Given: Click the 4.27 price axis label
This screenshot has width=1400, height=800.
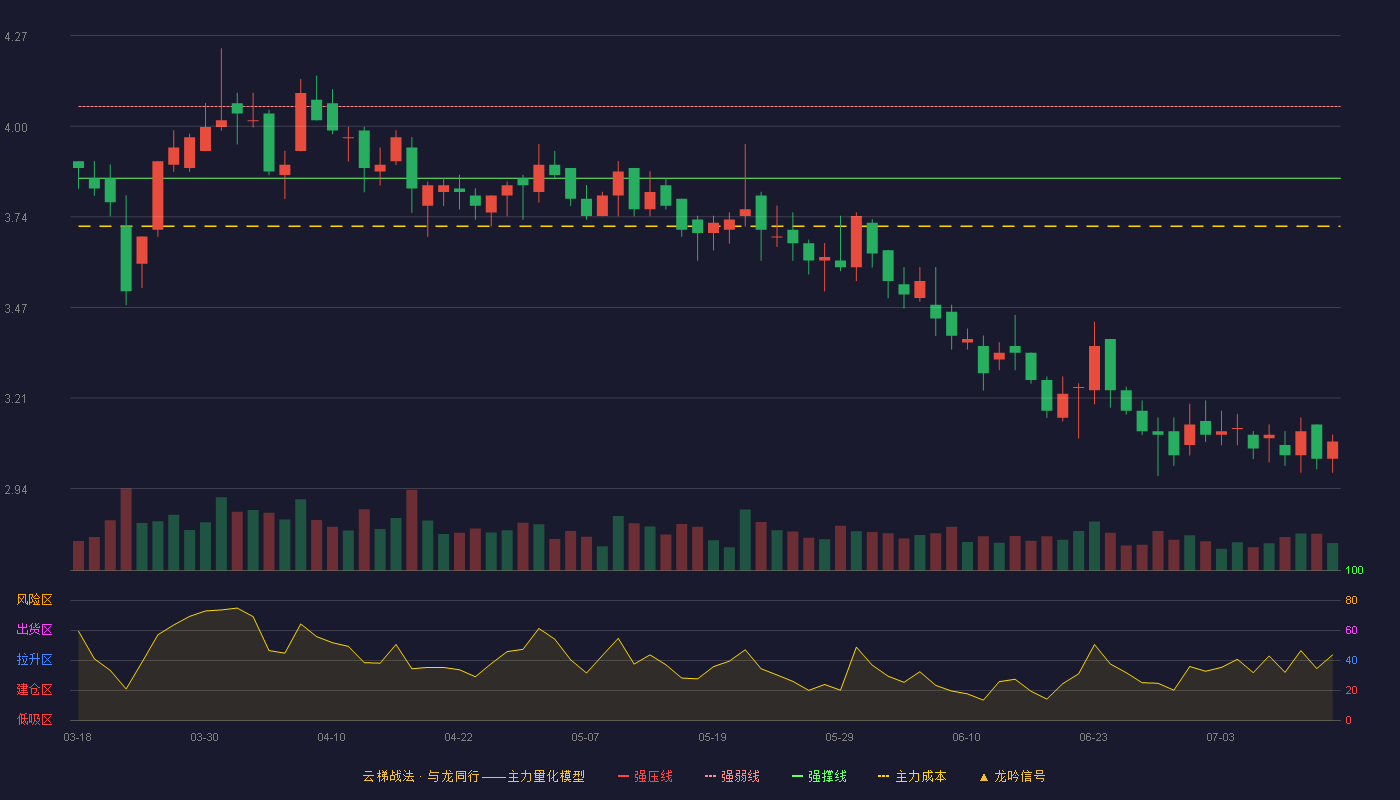Looking at the screenshot, I should click(x=16, y=37).
